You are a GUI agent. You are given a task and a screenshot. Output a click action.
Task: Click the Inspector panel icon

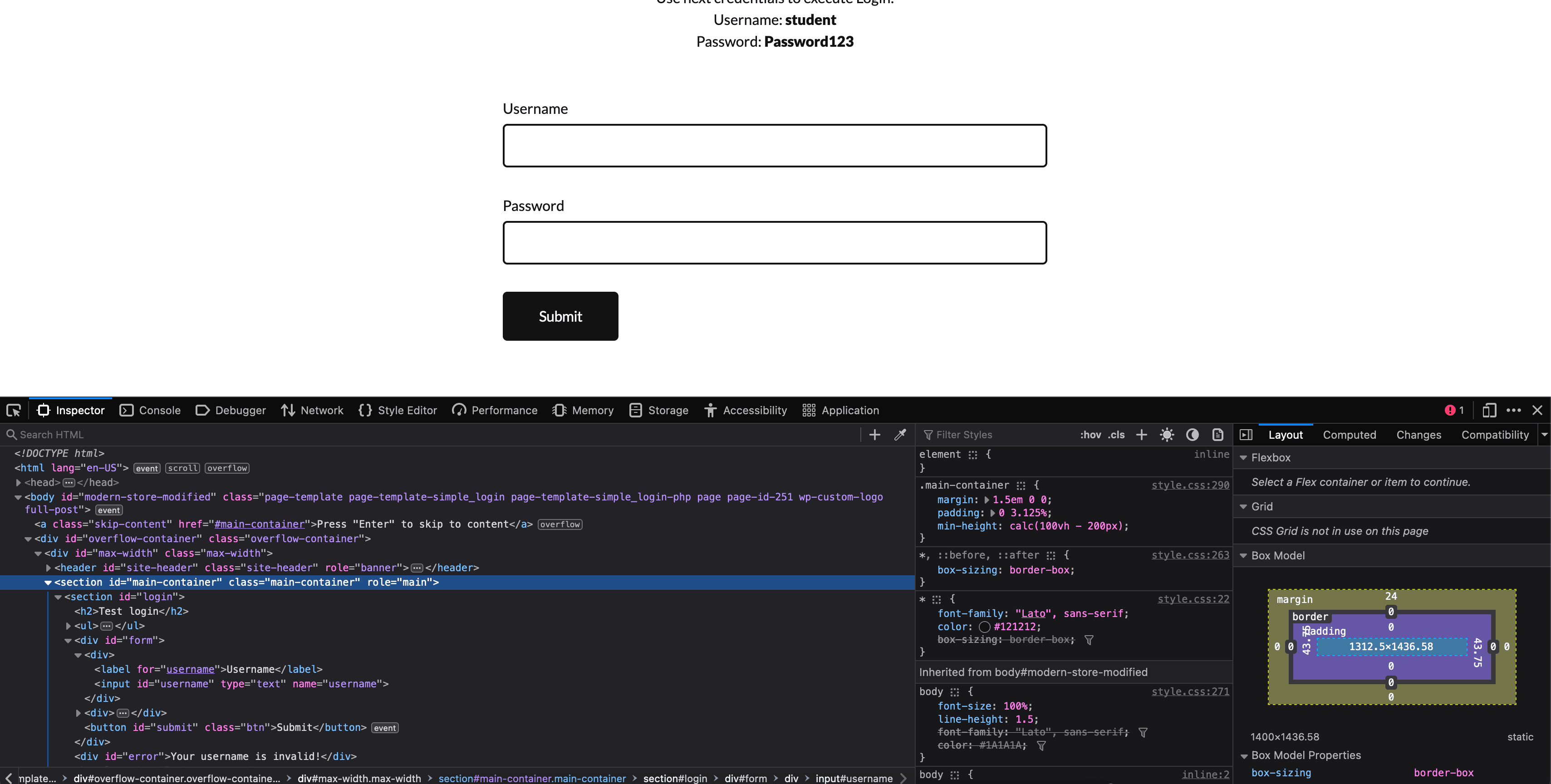tap(43, 410)
